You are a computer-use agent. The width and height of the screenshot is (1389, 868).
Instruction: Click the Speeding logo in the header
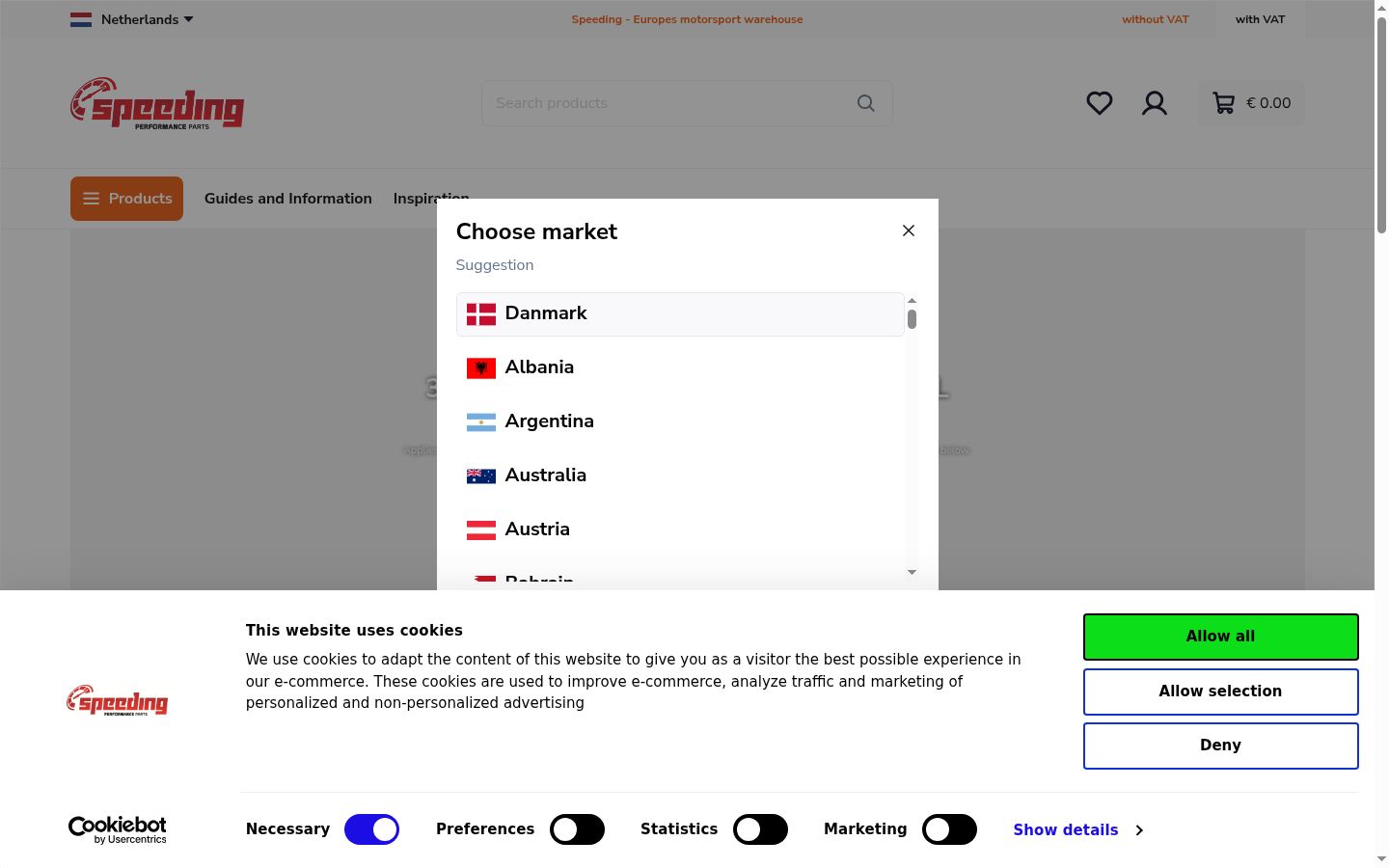pyautogui.click(x=157, y=103)
